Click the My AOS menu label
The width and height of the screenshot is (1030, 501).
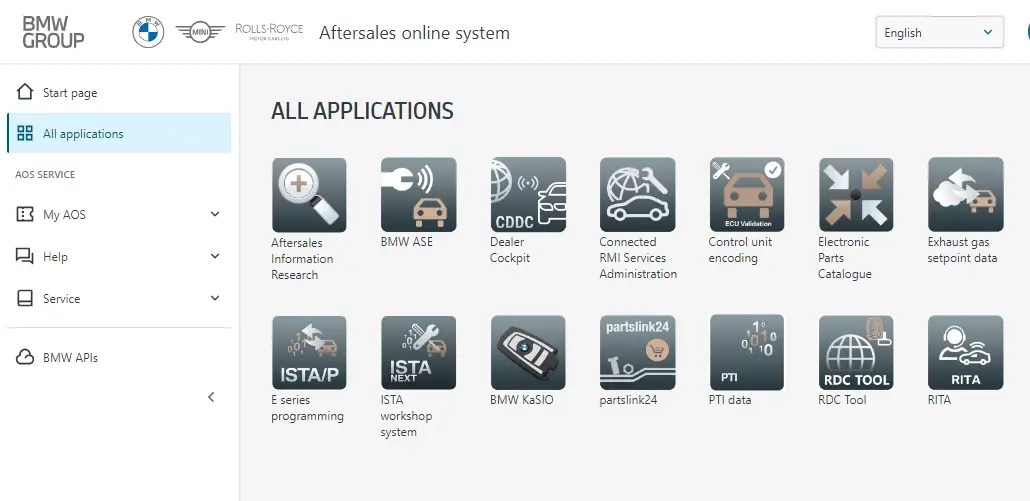pyautogui.click(x=64, y=215)
